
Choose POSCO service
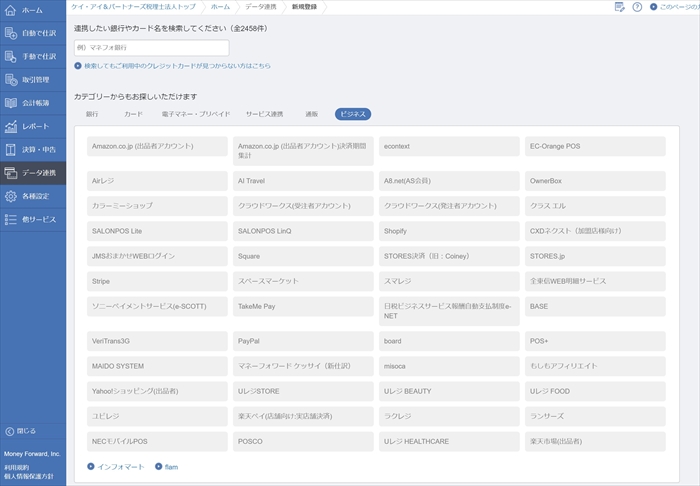coord(303,441)
